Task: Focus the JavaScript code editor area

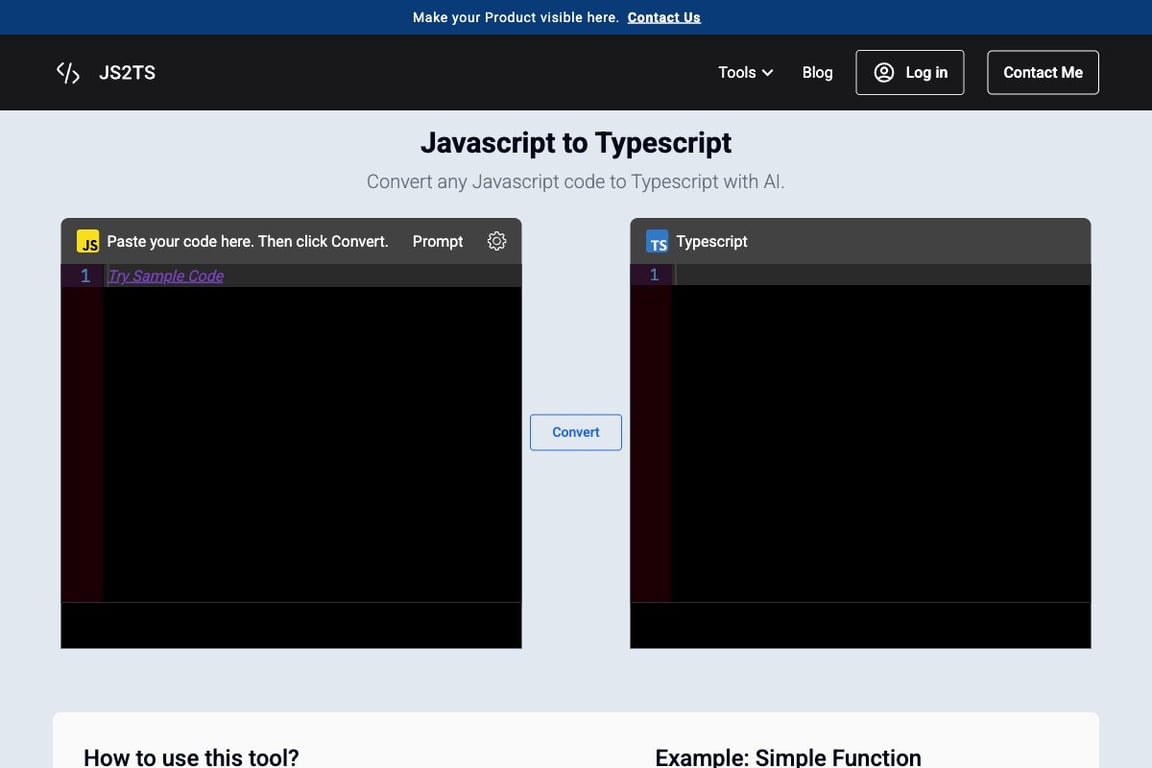Action: coord(312,434)
